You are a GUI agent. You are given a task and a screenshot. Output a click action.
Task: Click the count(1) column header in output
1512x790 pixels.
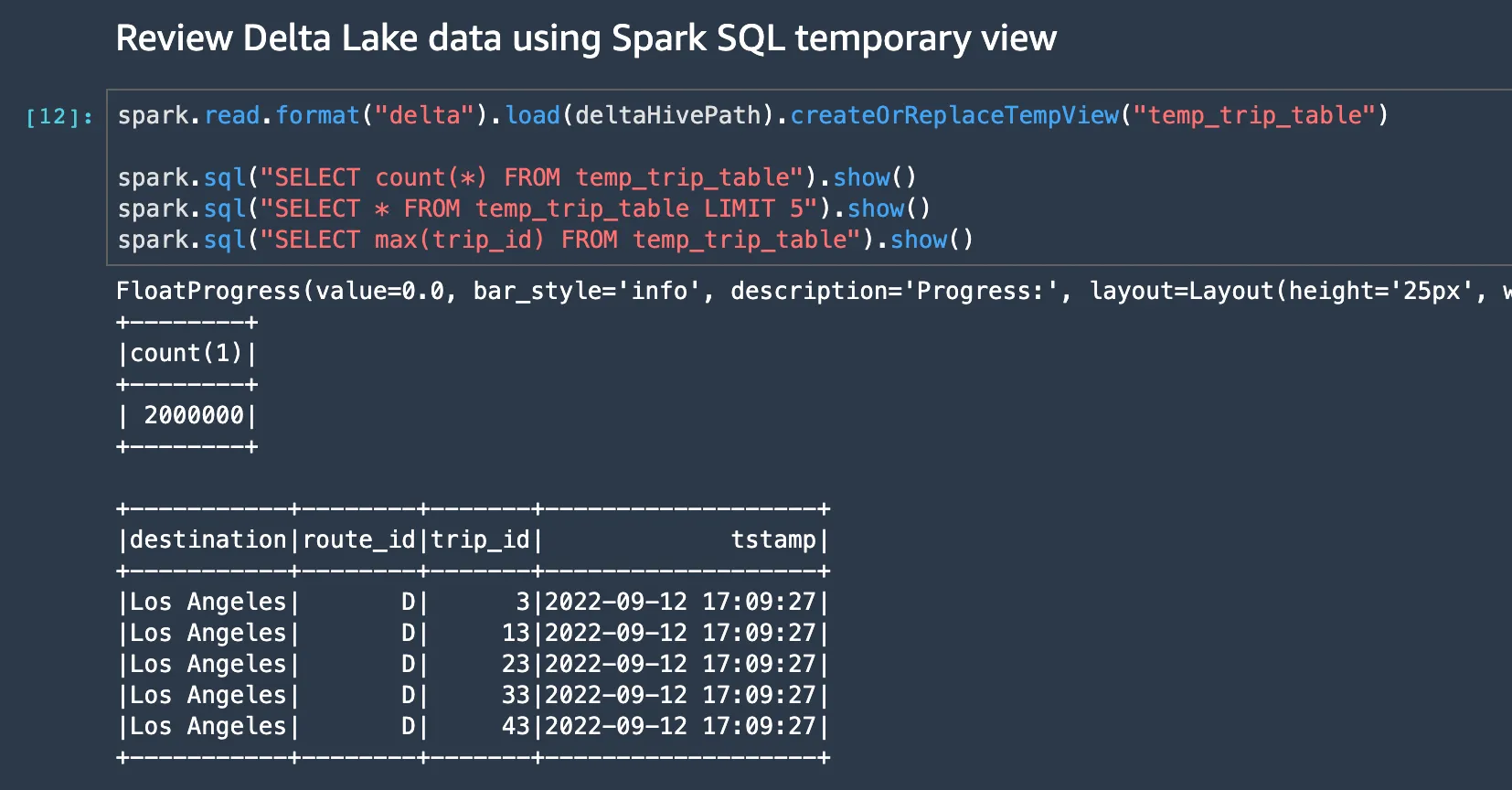(186, 353)
